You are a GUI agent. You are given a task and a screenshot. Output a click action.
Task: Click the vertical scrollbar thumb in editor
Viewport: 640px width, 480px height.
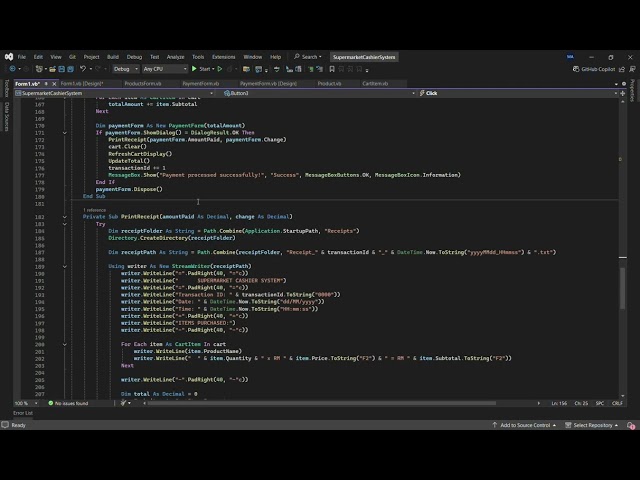tap(622, 288)
